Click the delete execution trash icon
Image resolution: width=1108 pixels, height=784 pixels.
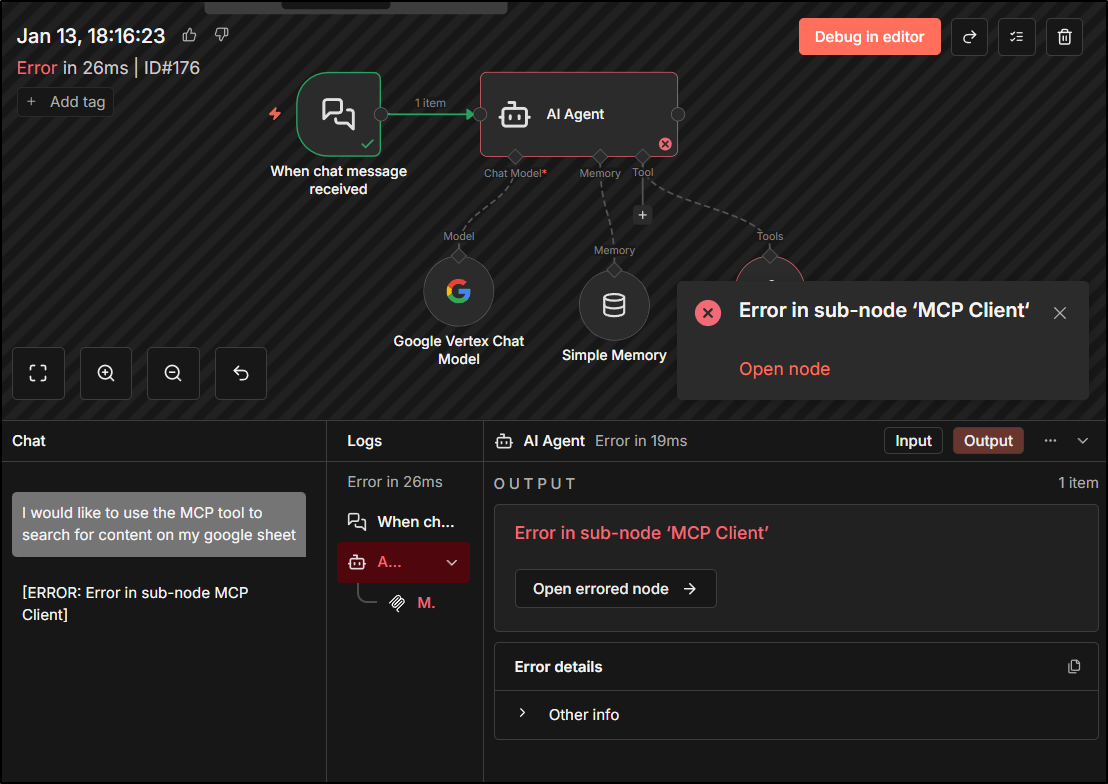1064,37
